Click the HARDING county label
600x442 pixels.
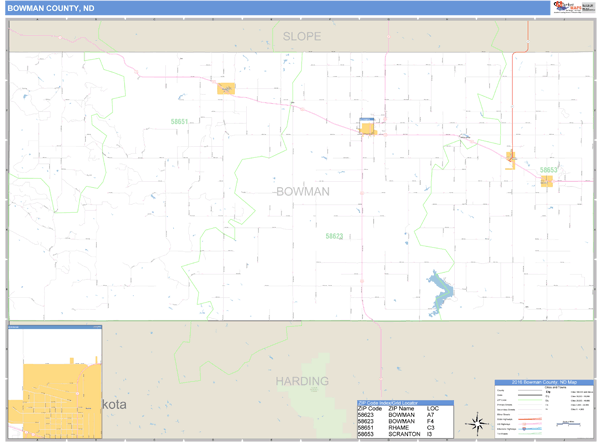pyautogui.click(x=301, y=382)
